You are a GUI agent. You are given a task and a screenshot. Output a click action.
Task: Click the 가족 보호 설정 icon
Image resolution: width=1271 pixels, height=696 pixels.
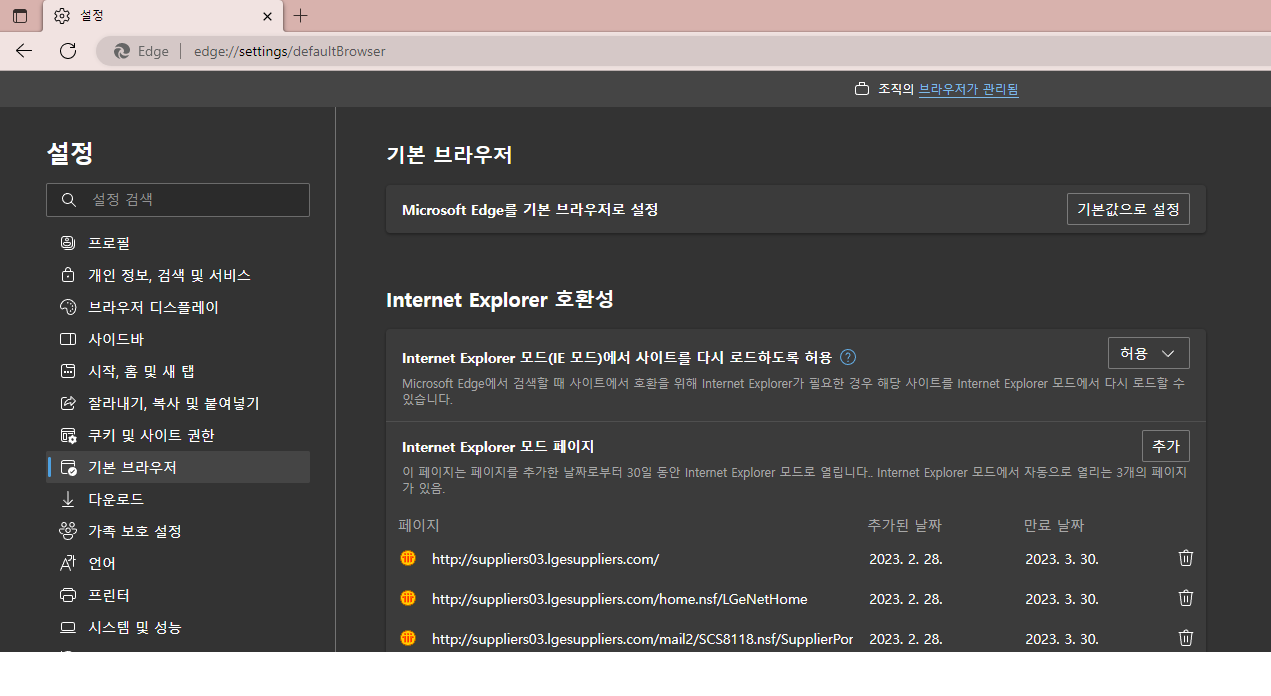tap(68, 531)
